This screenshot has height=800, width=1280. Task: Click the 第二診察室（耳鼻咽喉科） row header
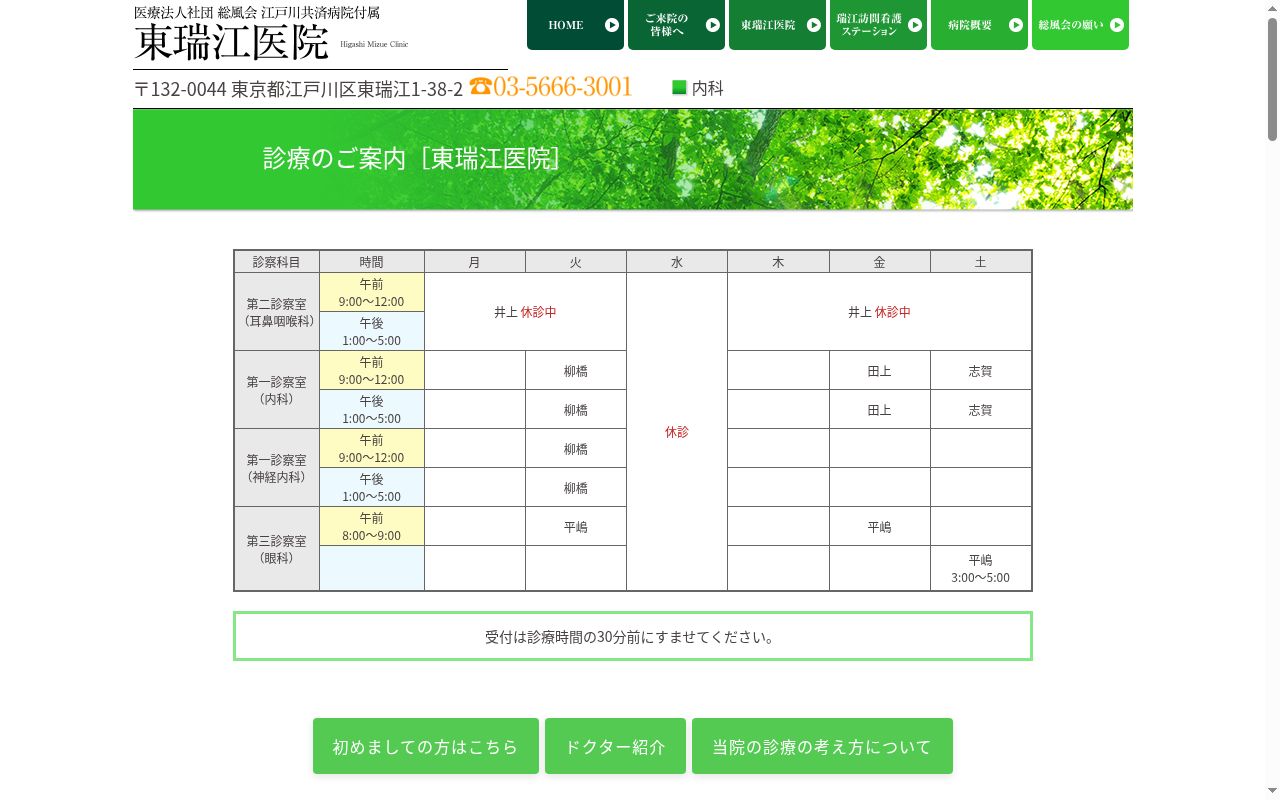277,312
